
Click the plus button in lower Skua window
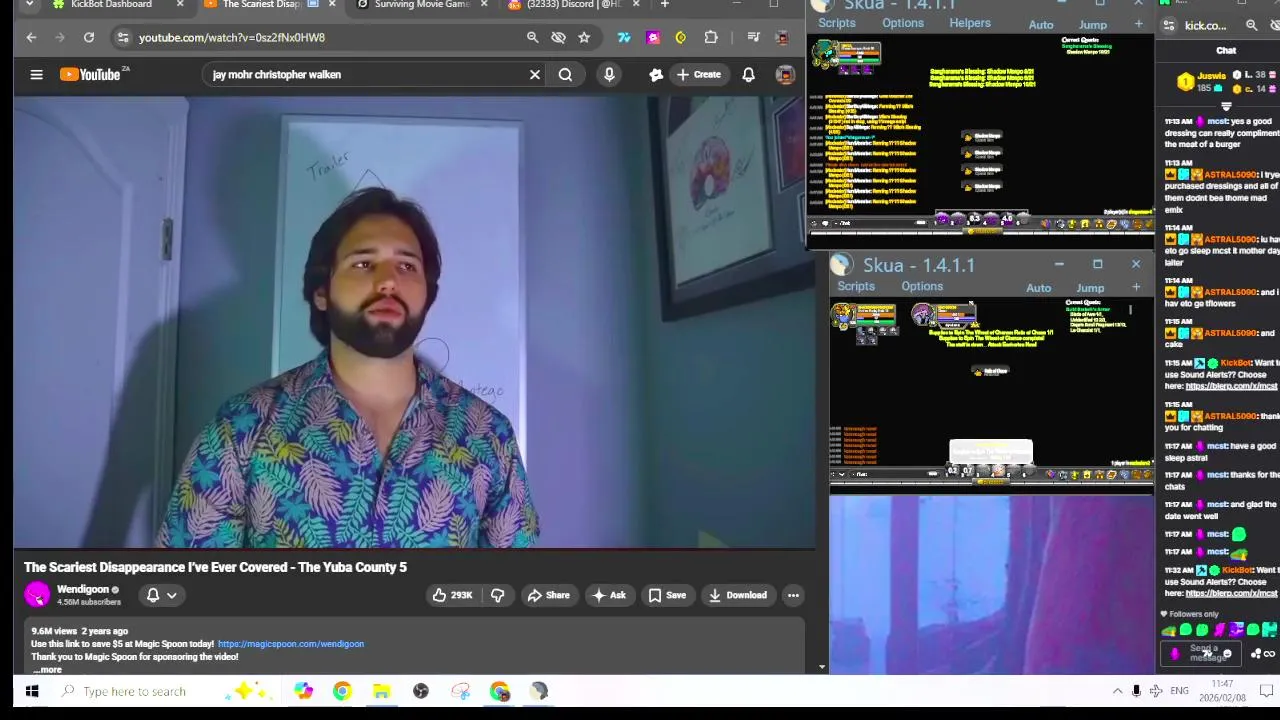tap(1136, 287)
